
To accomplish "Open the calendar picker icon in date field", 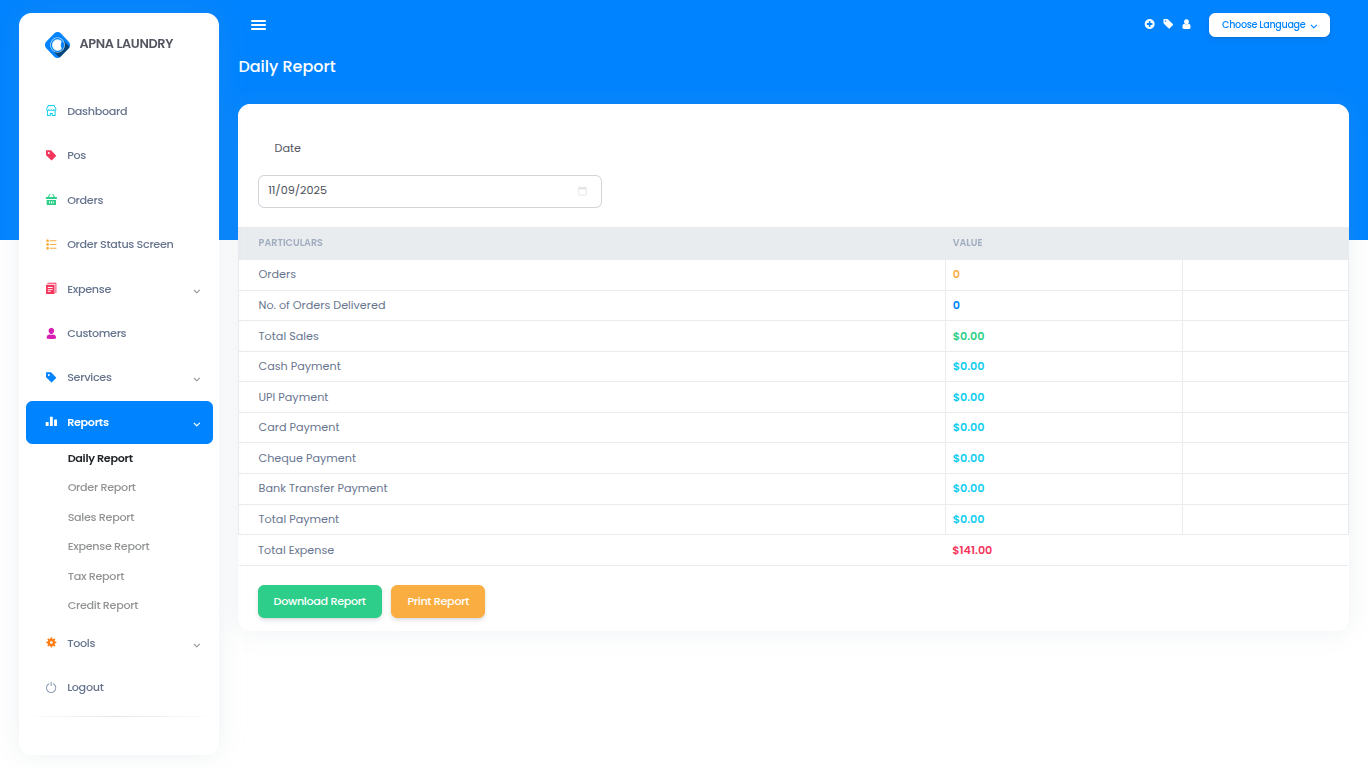I will click(x=582, y=191).
